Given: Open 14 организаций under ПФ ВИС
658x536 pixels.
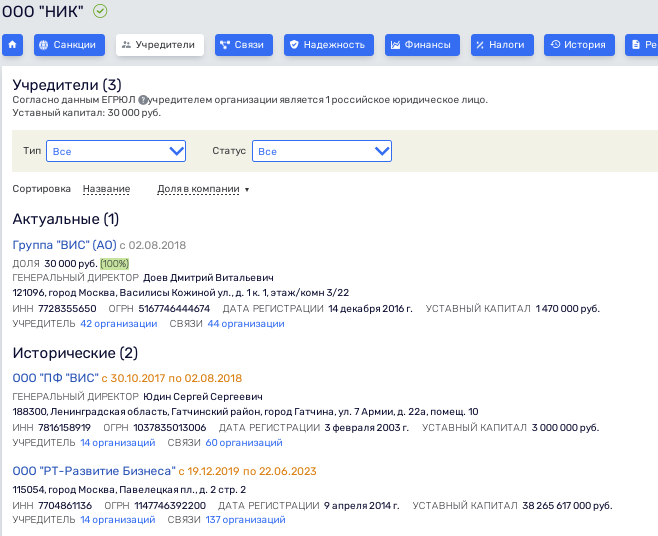Looking at the screenshot, I should click(118, 442).
